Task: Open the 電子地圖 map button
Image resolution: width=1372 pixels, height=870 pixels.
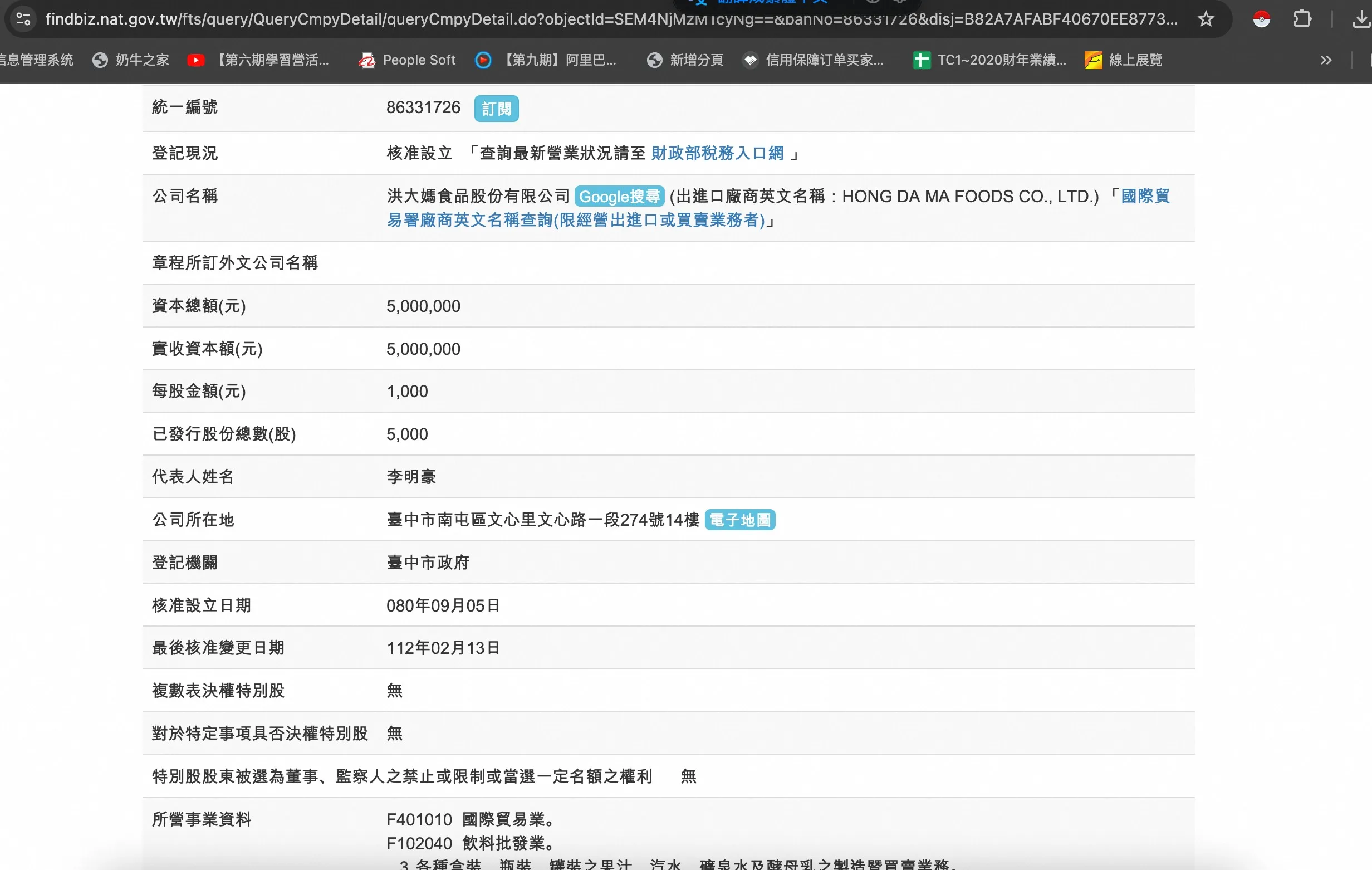Action: [739, 520]
